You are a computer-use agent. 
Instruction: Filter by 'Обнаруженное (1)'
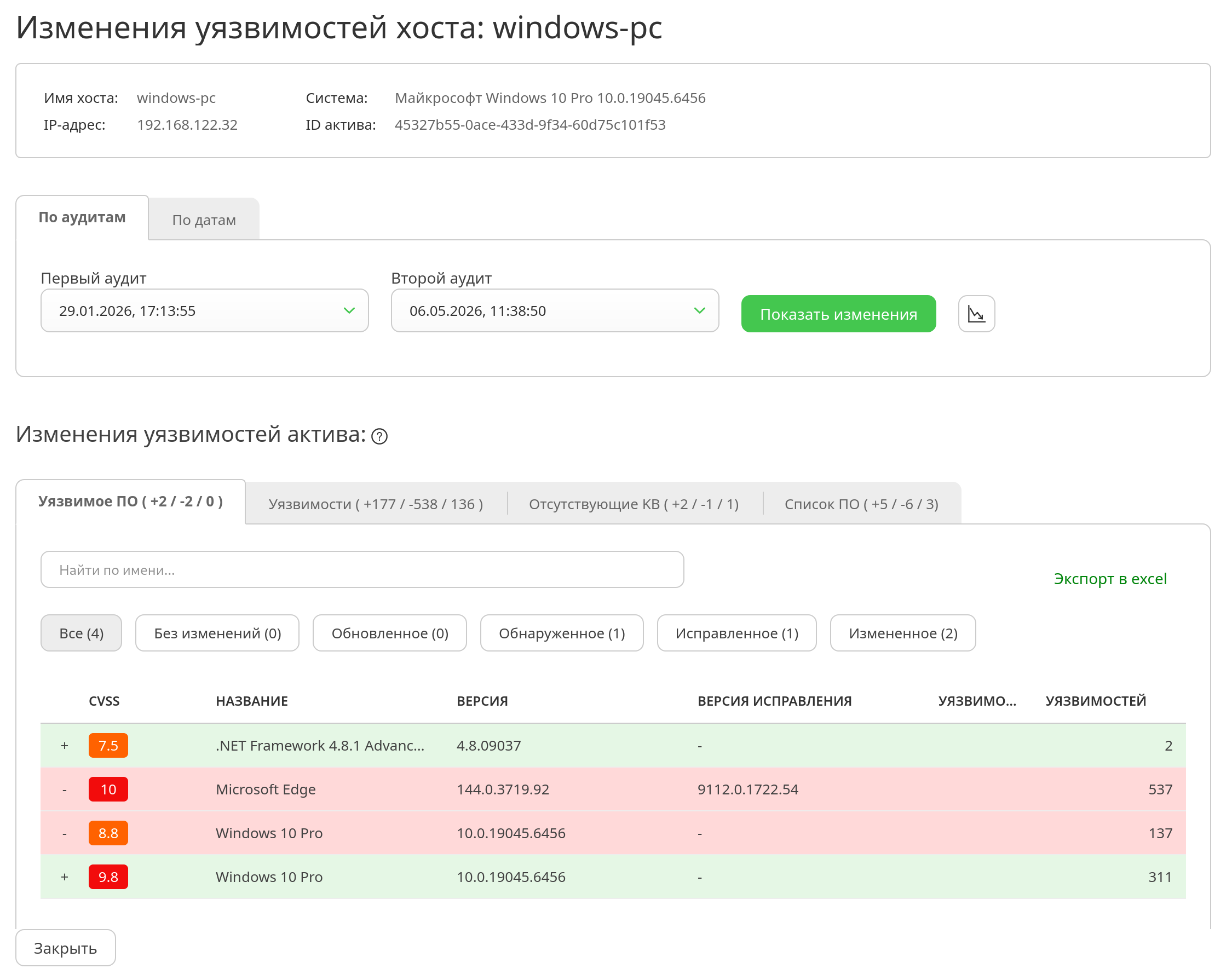(x=562, y=633)
